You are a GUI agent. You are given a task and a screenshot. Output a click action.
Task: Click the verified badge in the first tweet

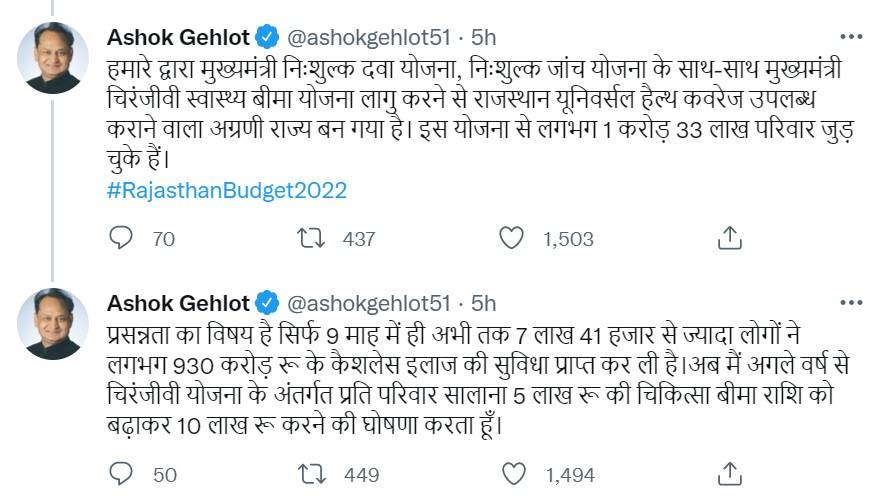266,39
